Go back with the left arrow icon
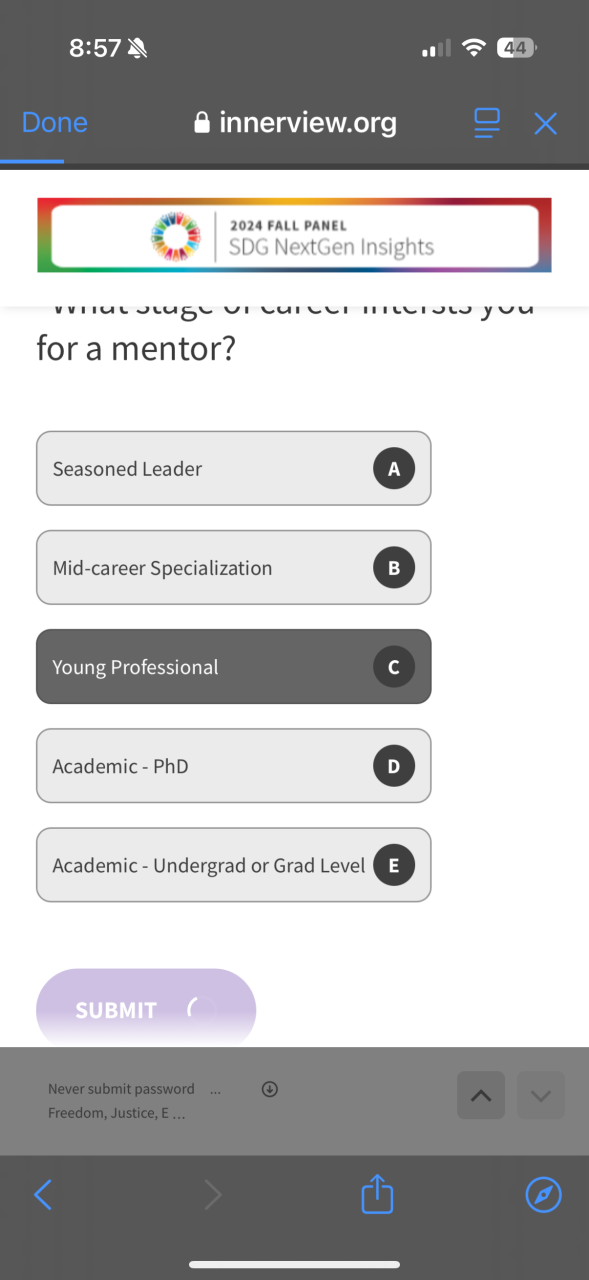Image resolution: width=589 pixels, height=1280 pixels. [42, 1195]
